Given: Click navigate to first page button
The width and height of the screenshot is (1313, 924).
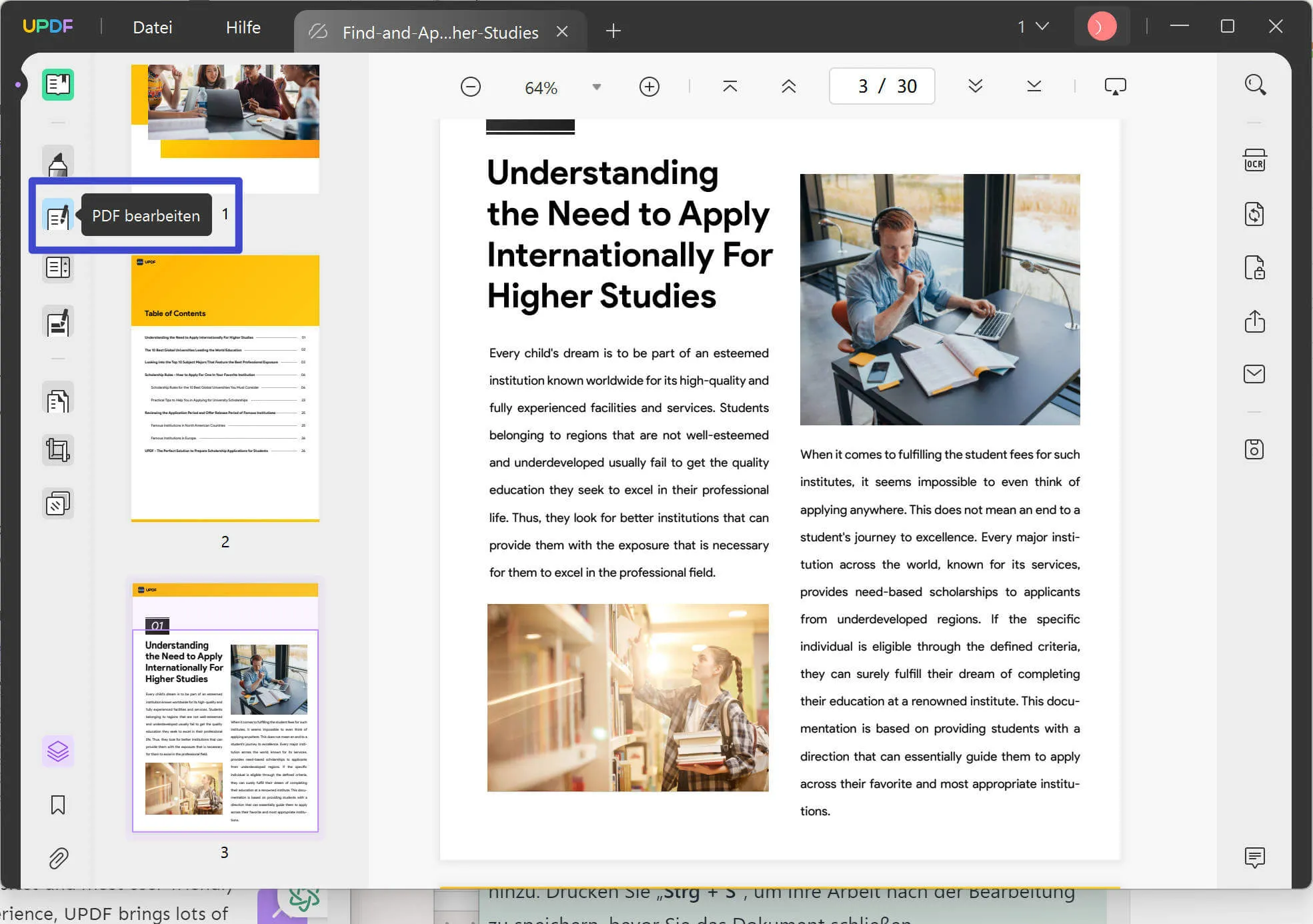Looking at the screenshot, I should (730, 86).
